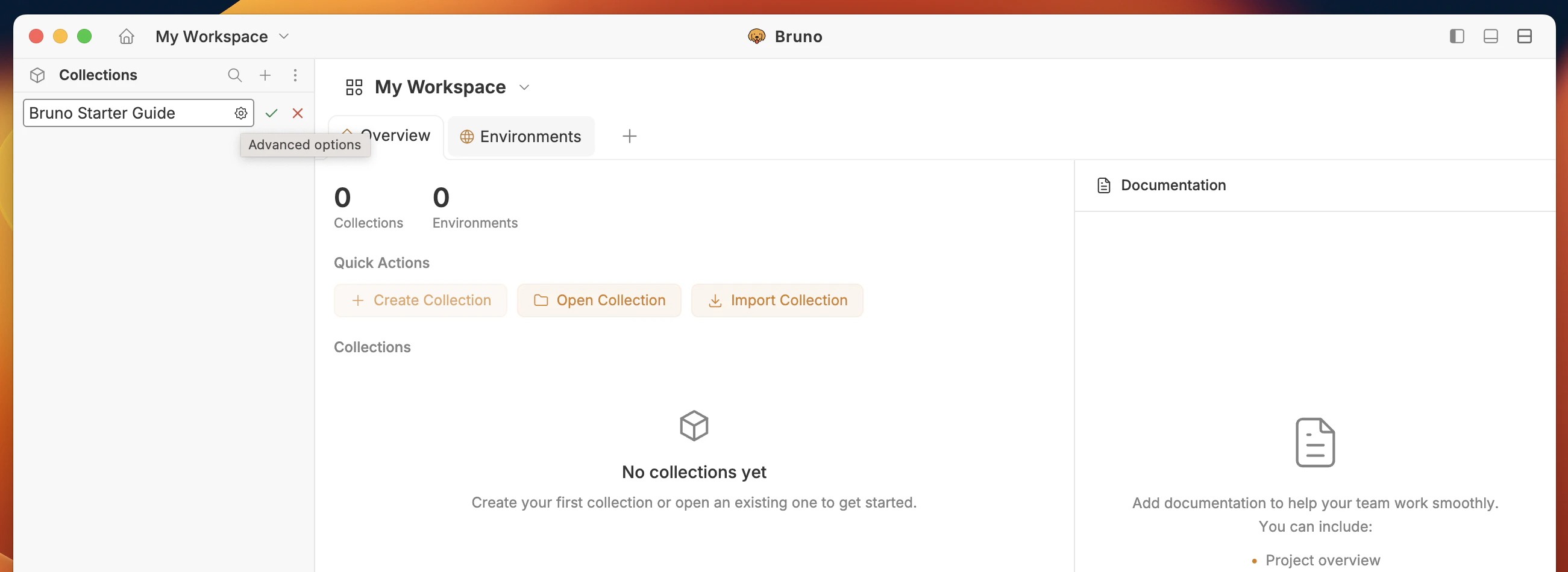This screenshot has height=572, width=1568.
Task: Click the Open Collection button
Action: pos(599,300)
